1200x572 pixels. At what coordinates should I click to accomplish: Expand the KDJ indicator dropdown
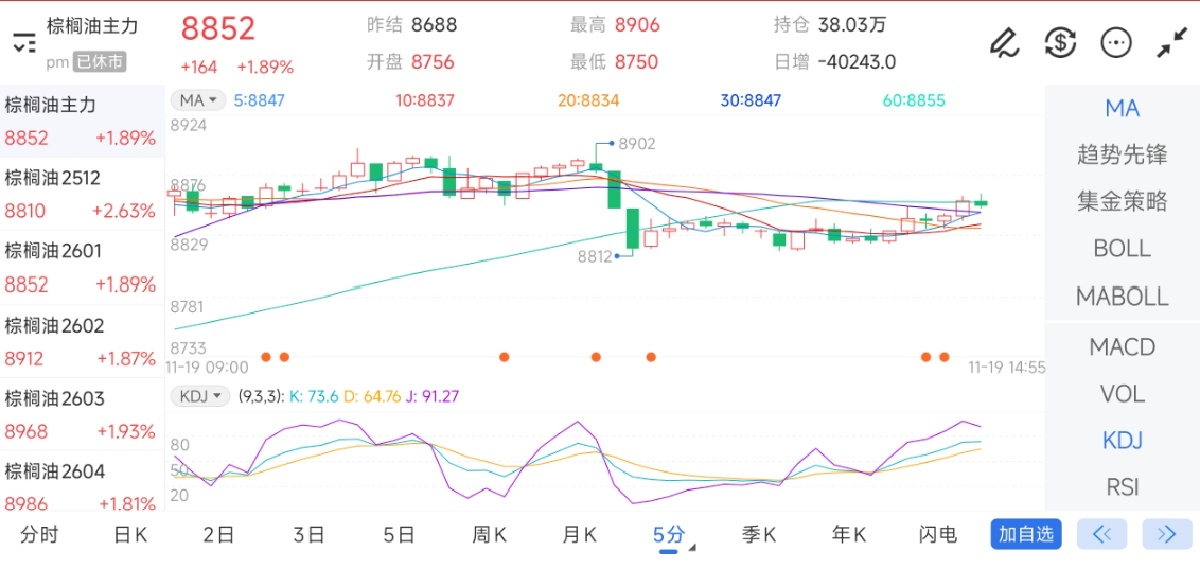point(200,396)
